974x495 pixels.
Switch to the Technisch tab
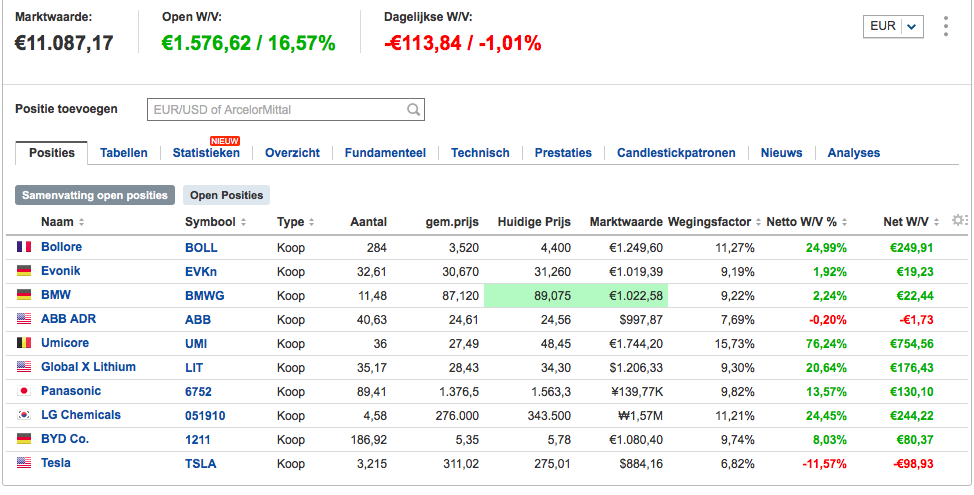click(x=480, y=153)
